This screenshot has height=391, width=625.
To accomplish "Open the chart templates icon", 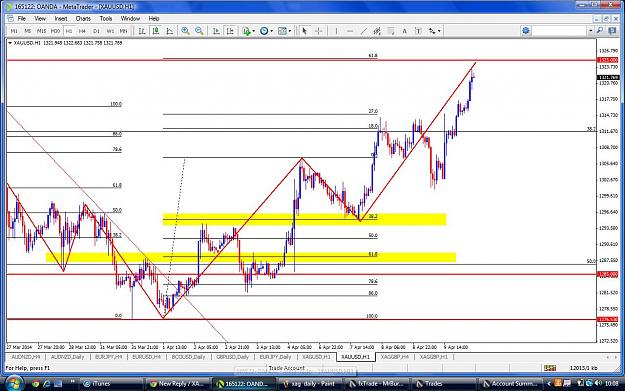I will click(282, 31).
